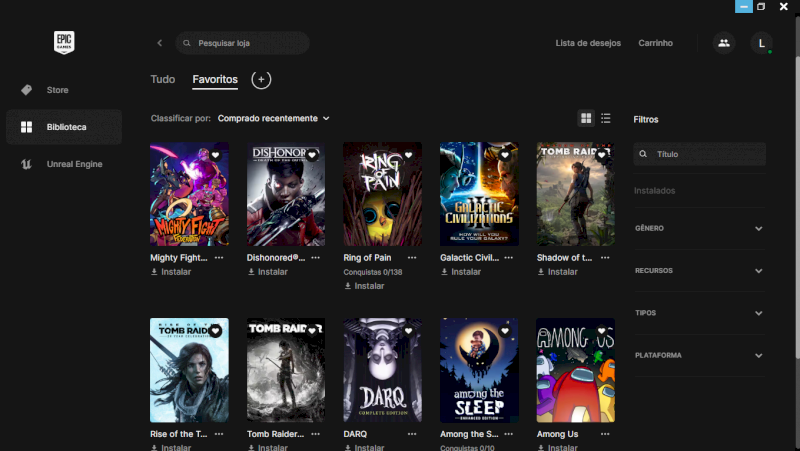Toggle favorite heart on Galactic Civilizations
800x451 pixels.
[x=505, y=155]
